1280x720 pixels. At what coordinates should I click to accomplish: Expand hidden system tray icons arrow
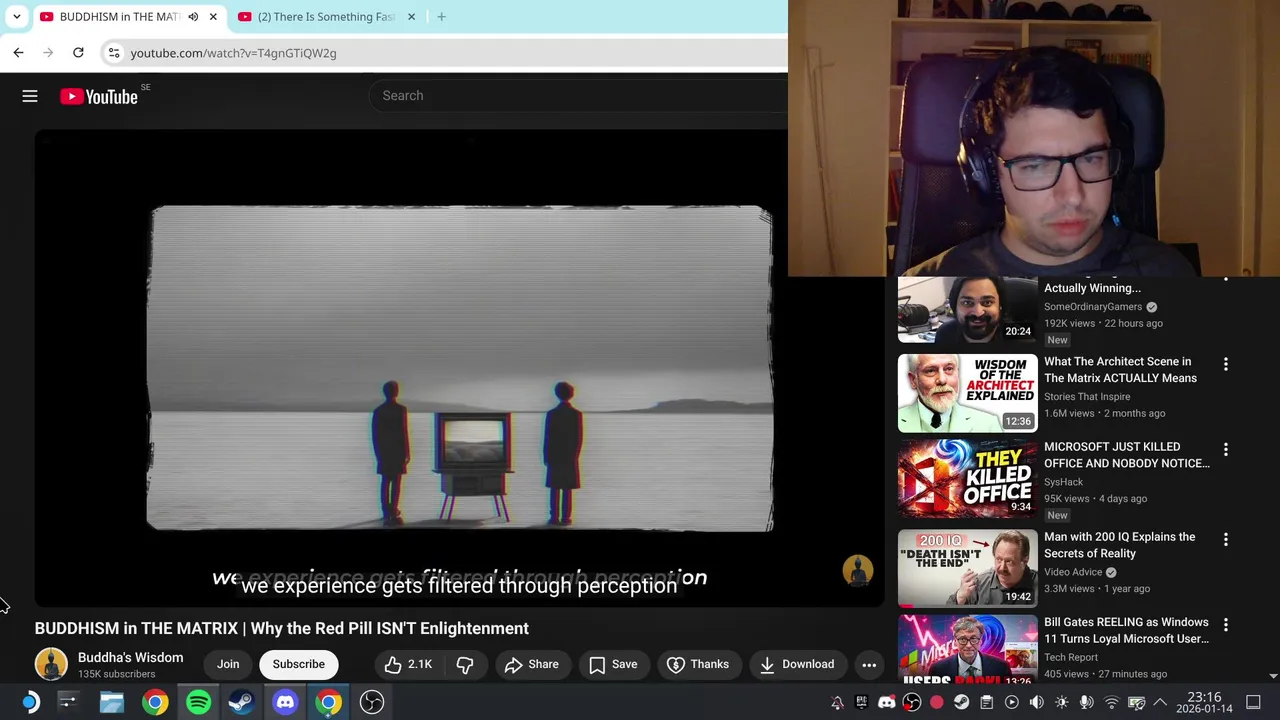1161,703
